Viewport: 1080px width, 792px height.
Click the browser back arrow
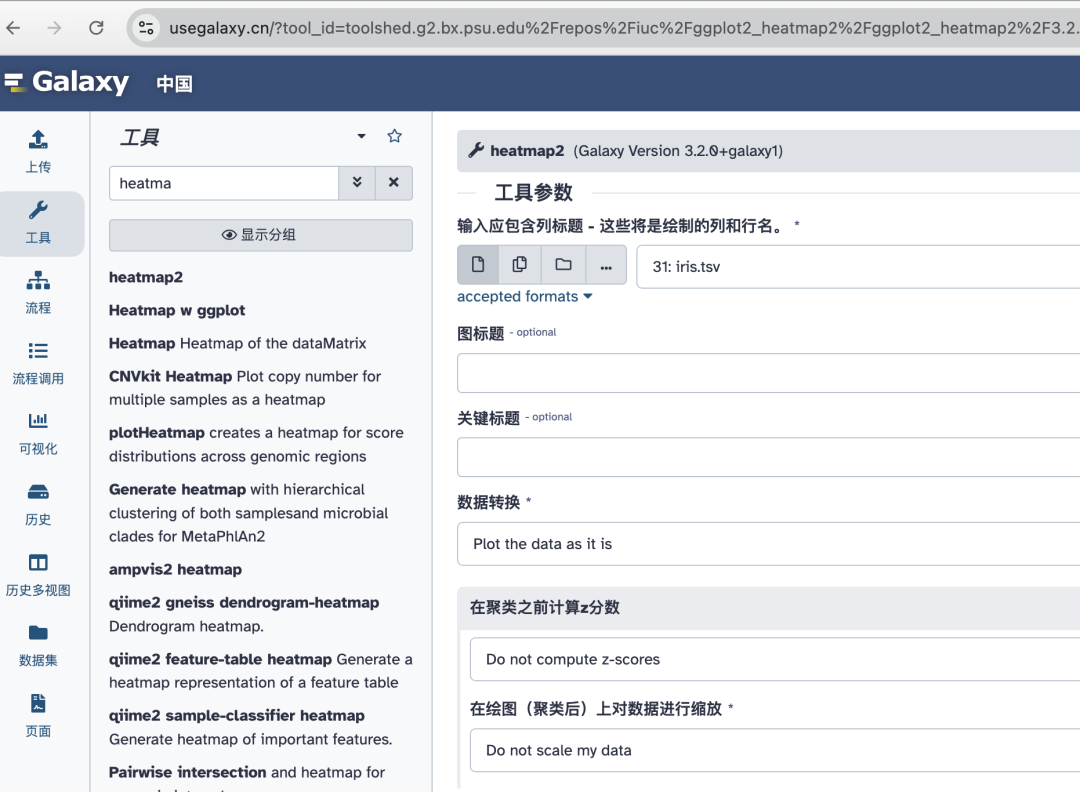[13, 28]
